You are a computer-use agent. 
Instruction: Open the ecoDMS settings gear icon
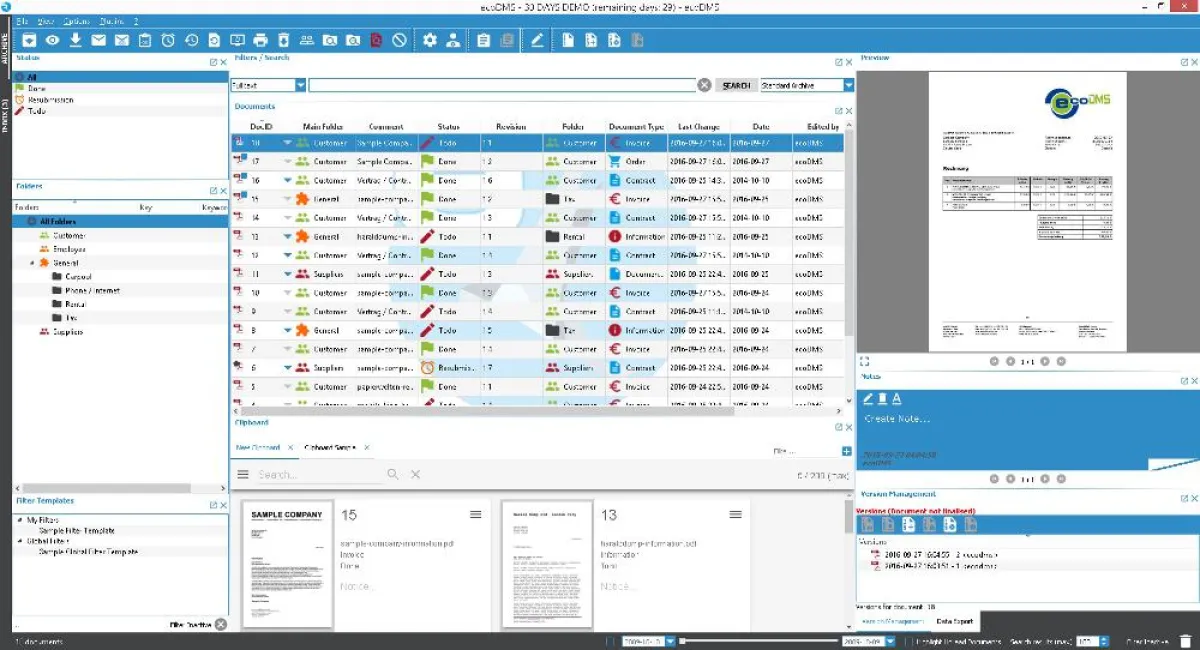(428, 40)
